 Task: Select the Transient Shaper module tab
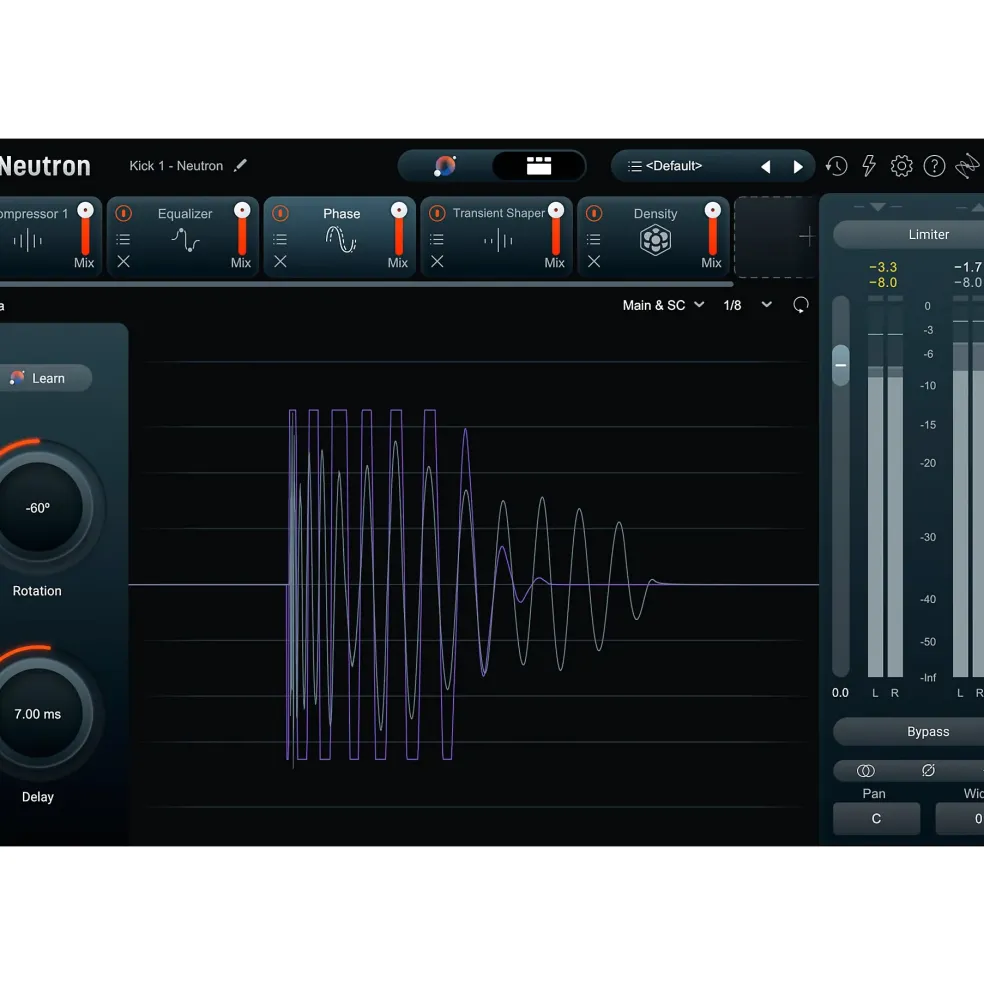[x=496, y=237]
